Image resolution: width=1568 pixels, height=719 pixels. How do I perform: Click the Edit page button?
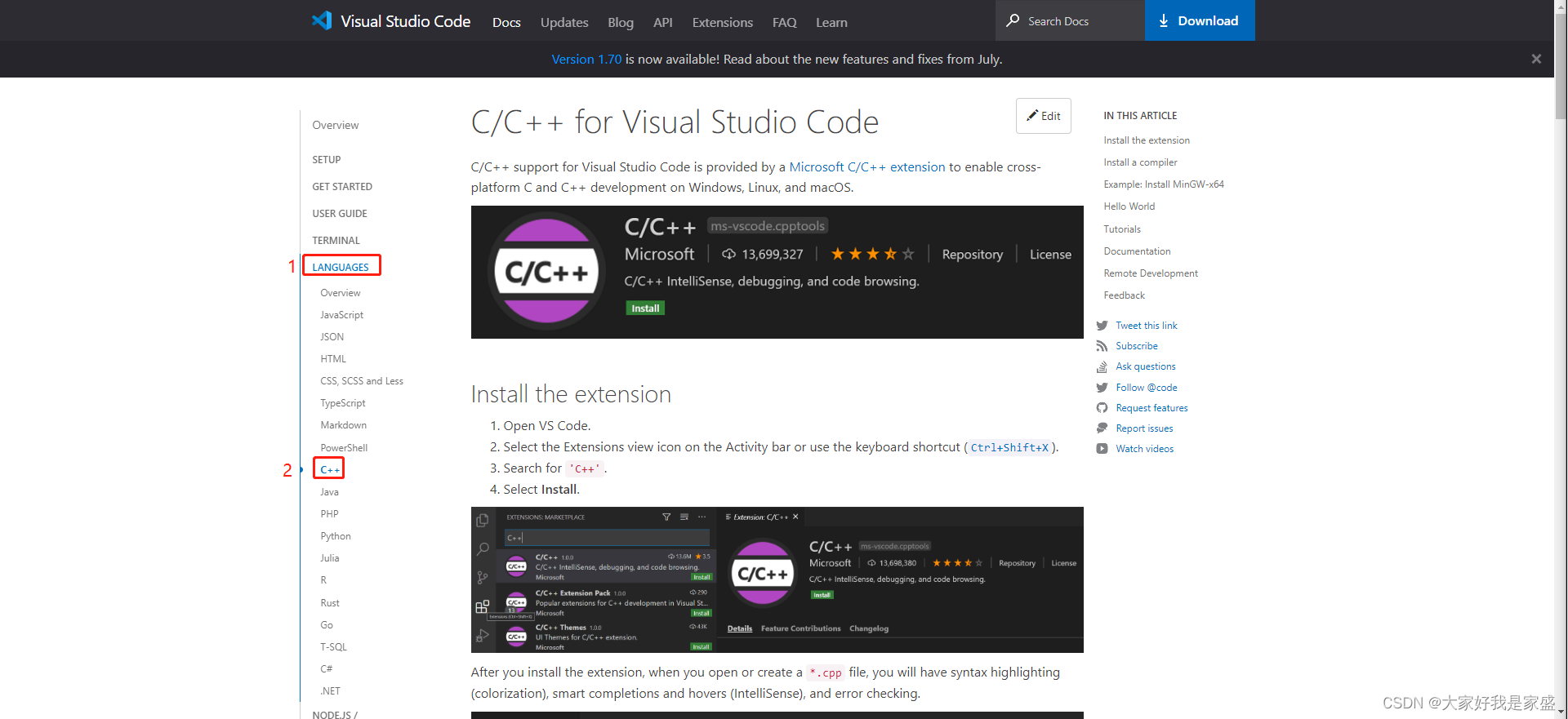[x=1044, y=116]
